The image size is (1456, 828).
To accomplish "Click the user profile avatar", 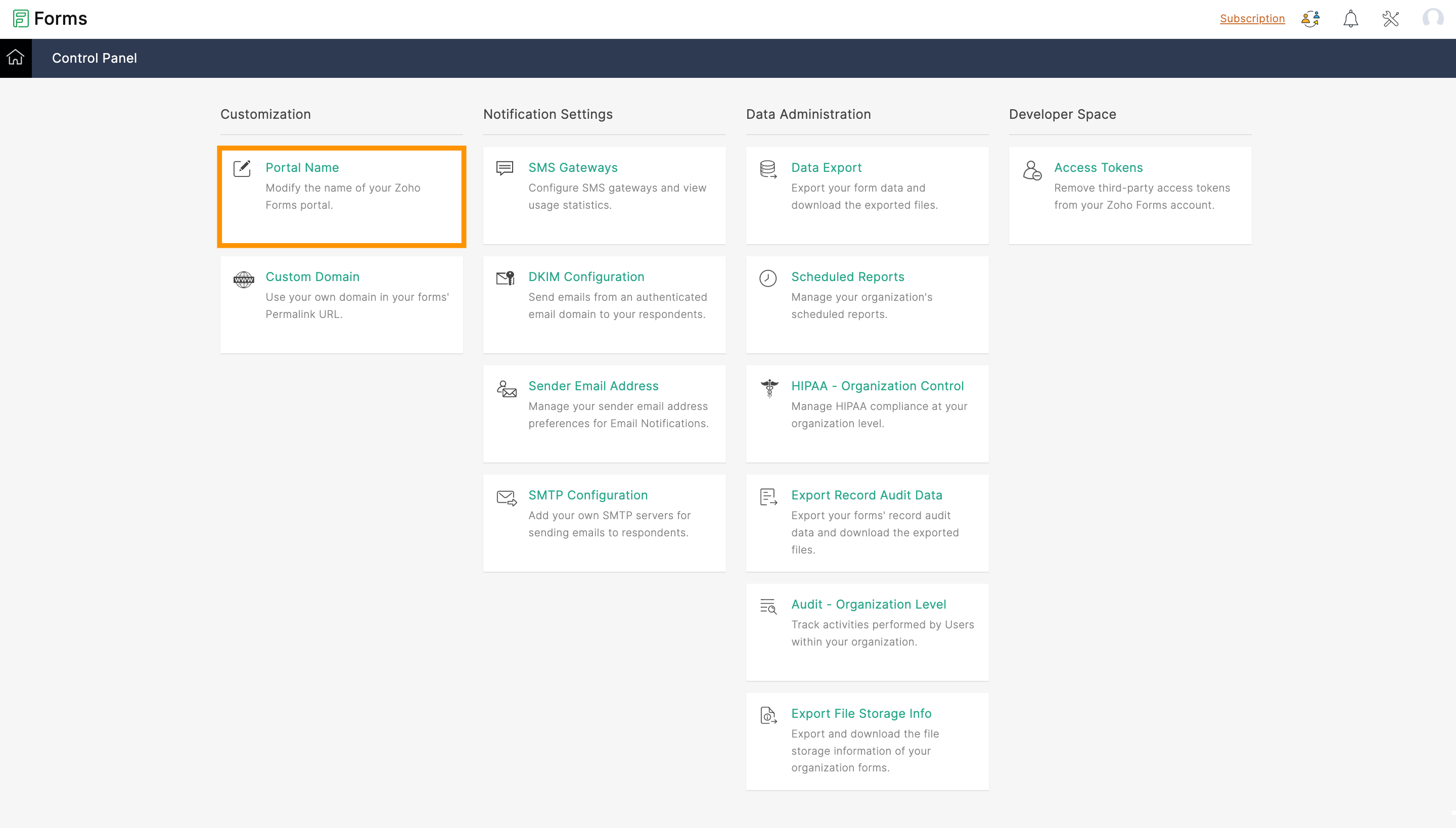I will (x=1432, y=18).
